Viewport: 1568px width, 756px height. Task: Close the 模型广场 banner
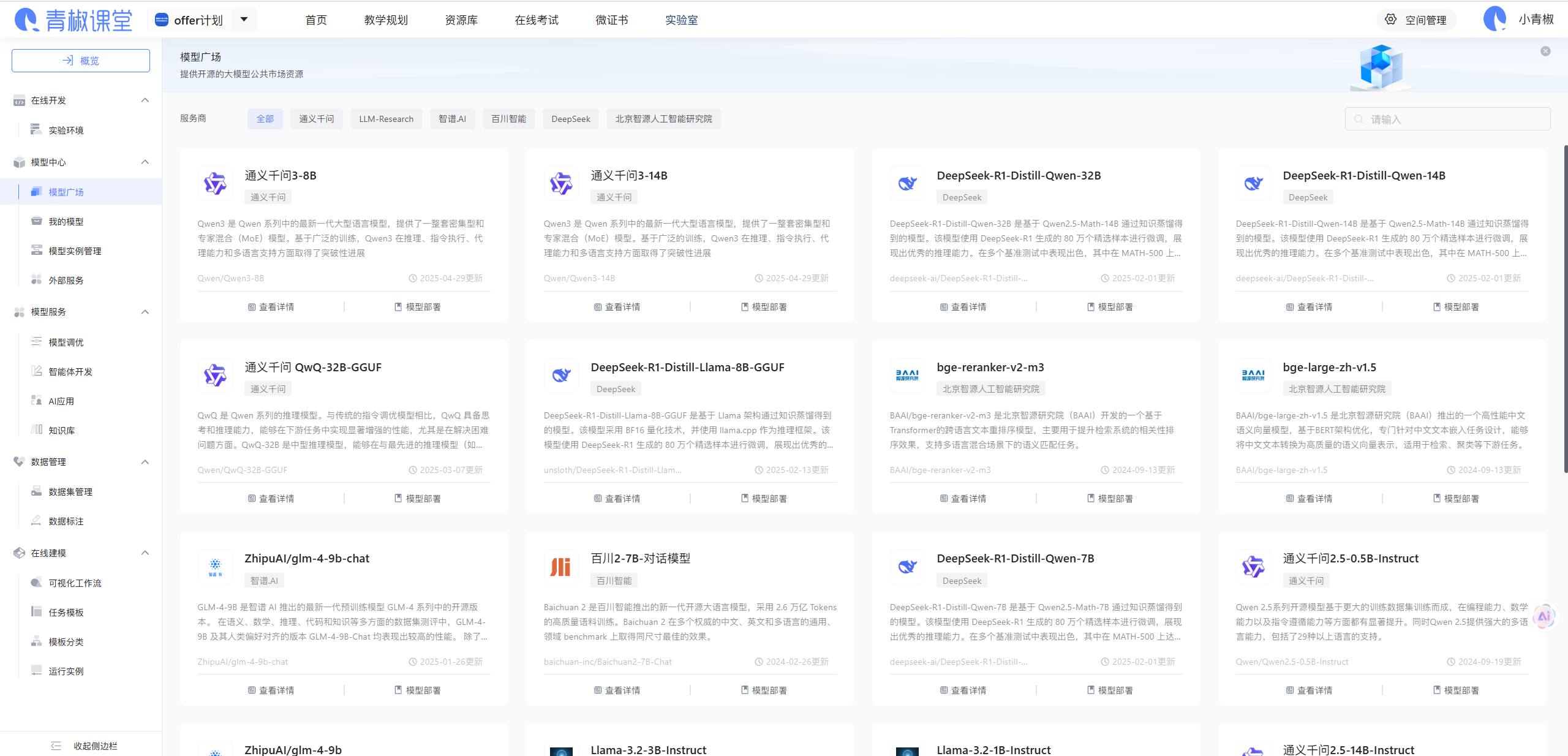(1545, 51)
